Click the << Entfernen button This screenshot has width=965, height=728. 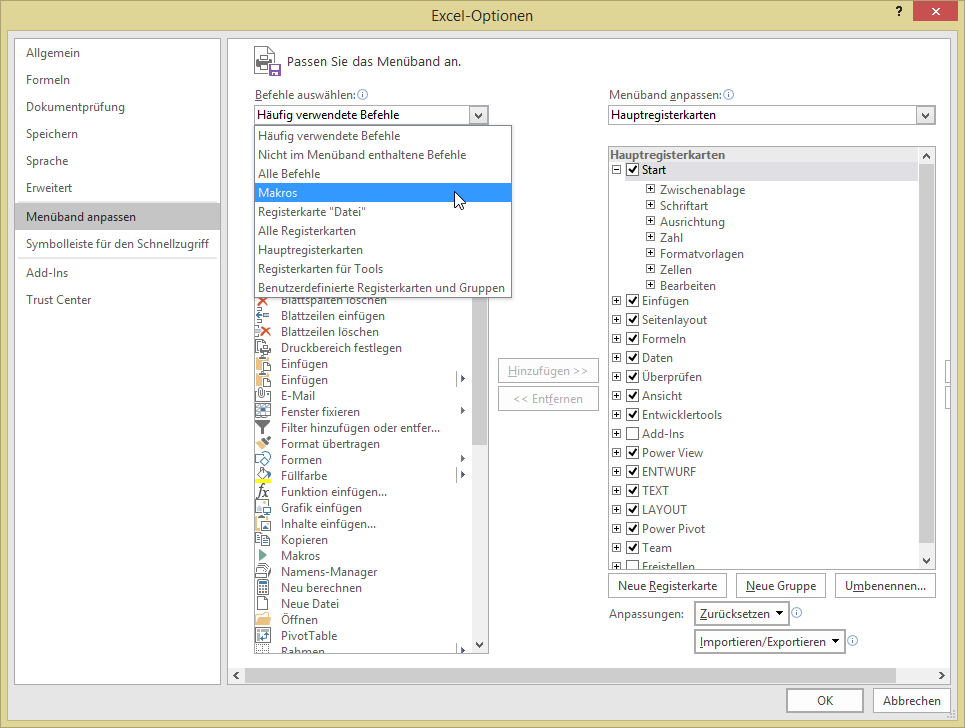(x=548, y=399)
